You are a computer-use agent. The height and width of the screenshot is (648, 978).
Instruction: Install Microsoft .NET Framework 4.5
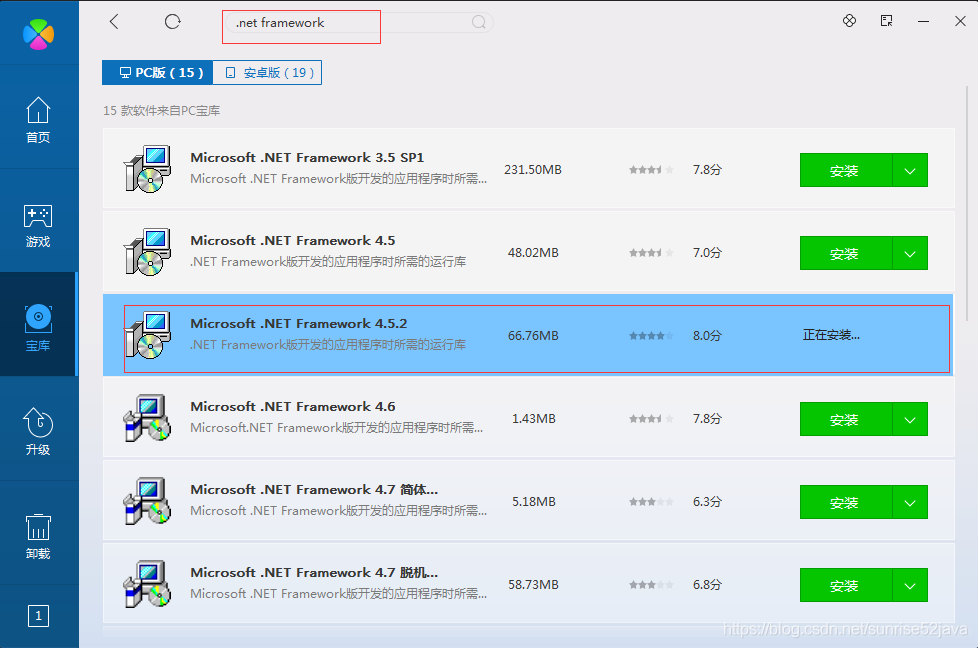[846, 253]
